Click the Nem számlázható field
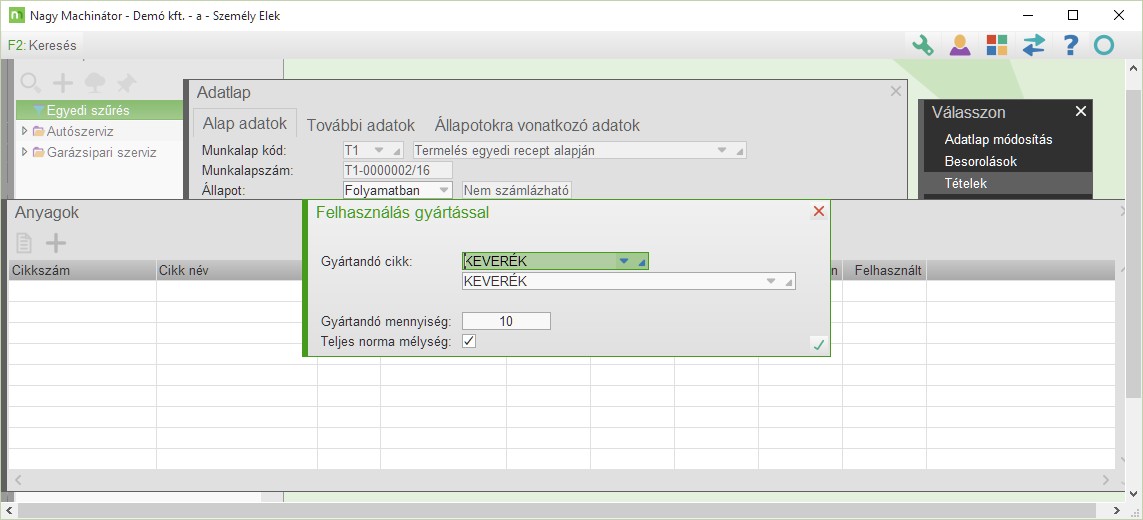 coord(517,190)
